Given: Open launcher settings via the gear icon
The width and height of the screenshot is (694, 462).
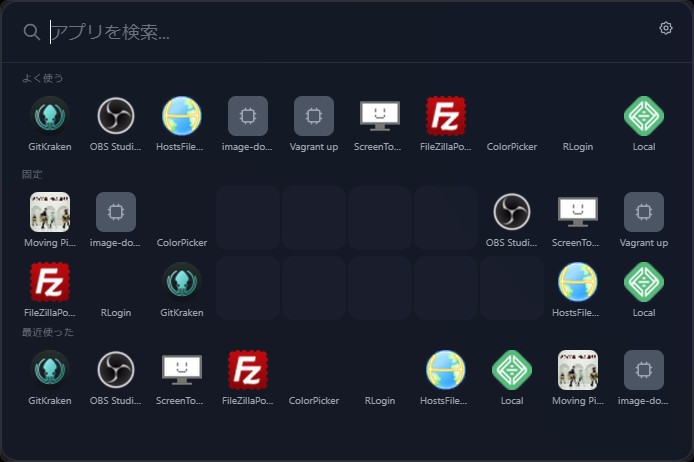Looking at the screenshot, I should [666, 28].
